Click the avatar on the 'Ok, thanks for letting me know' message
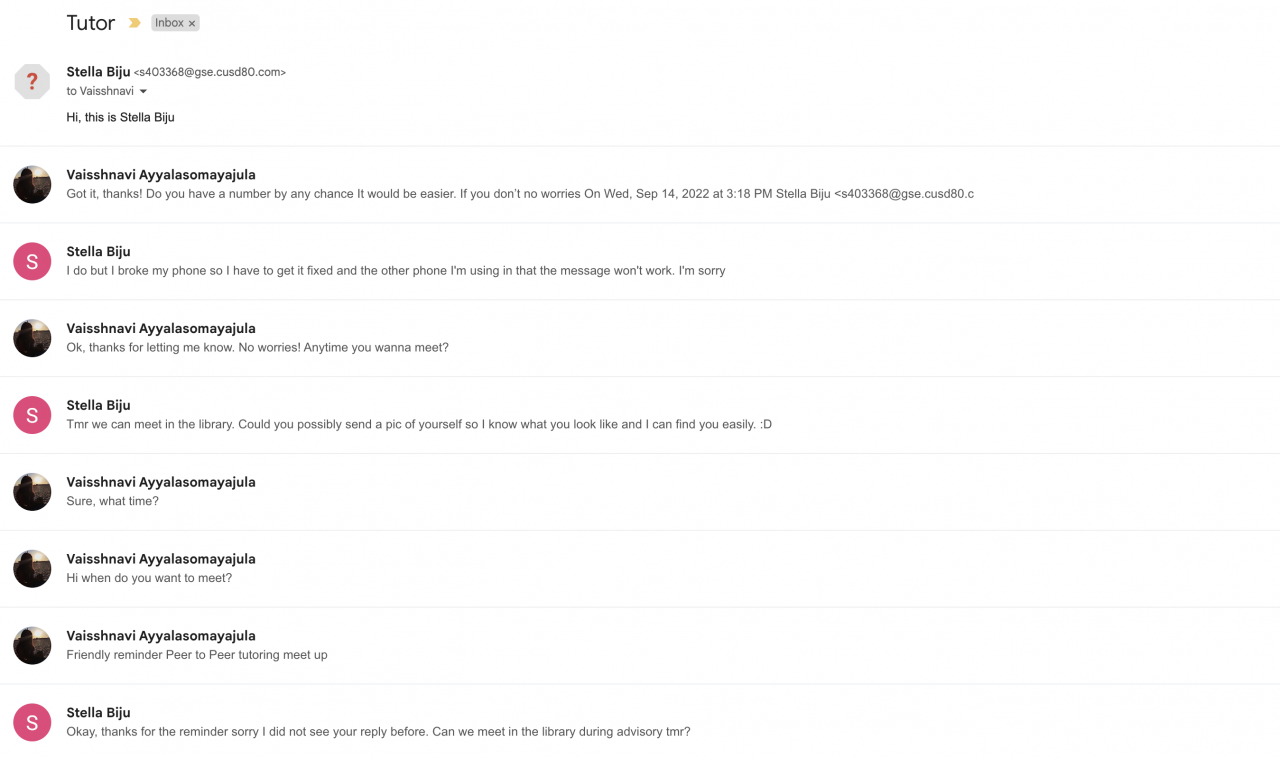Screen dimensions: 1280x758 pos(32,339)
